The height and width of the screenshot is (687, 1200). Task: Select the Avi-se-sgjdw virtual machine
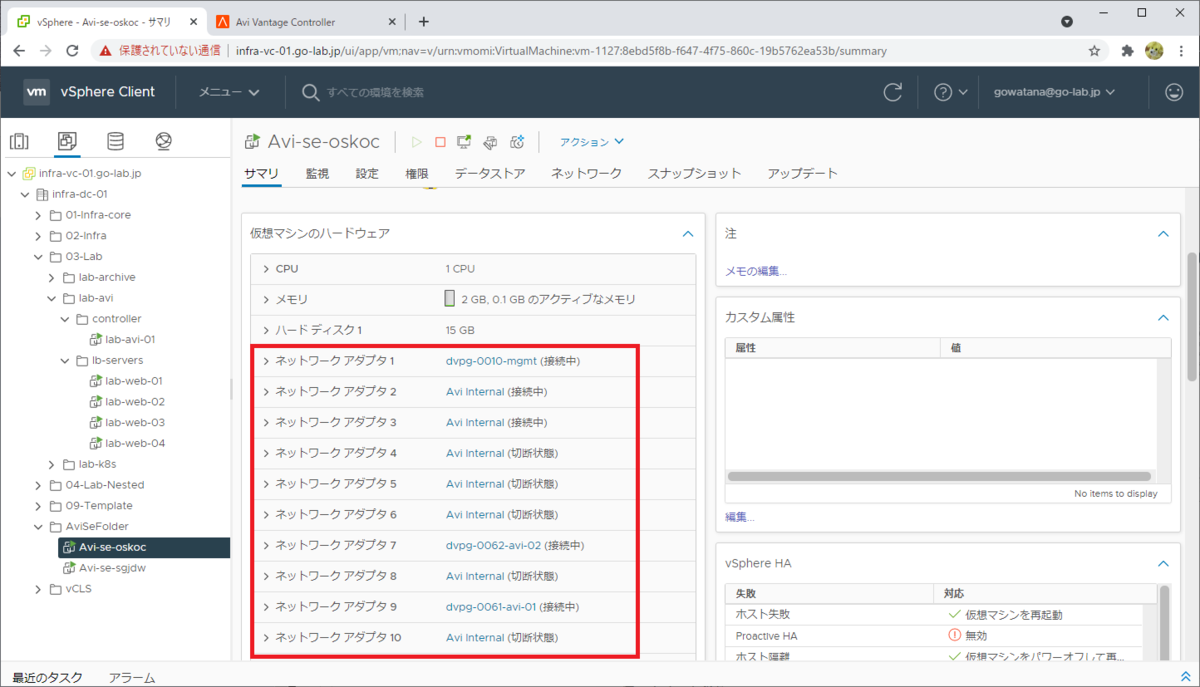pos(113,568)
